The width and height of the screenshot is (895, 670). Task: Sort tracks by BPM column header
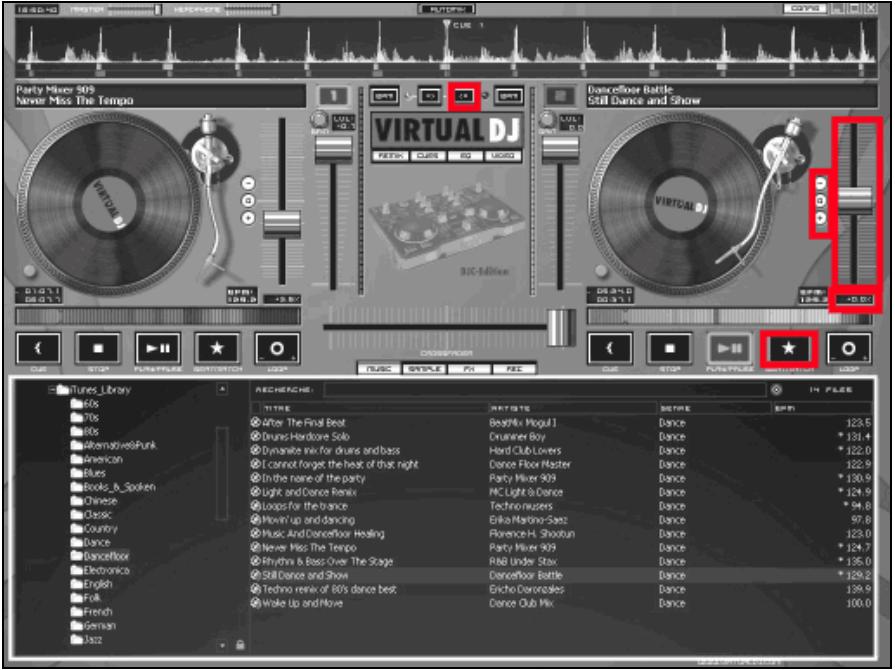point(821,409)
